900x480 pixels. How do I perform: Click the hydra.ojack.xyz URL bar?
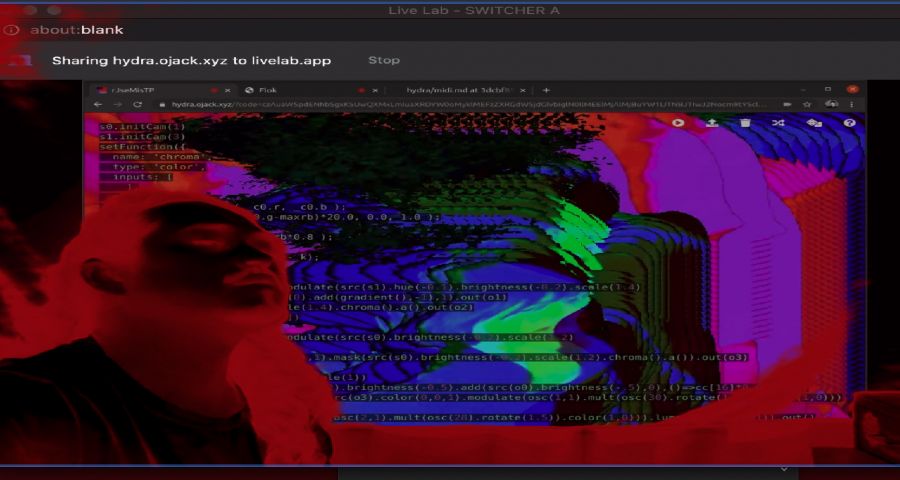pyautogui.click(x=468, y=104)
